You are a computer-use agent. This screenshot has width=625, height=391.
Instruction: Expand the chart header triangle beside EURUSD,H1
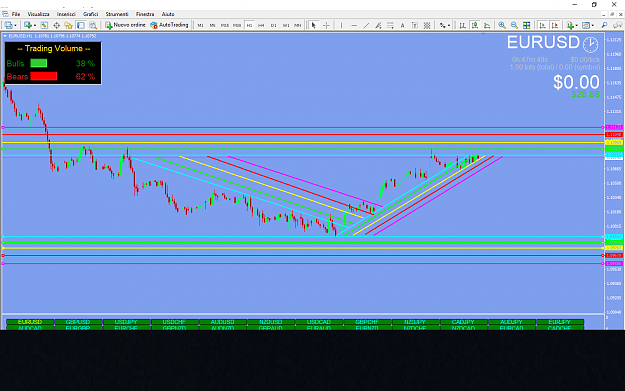click(5, 36)
